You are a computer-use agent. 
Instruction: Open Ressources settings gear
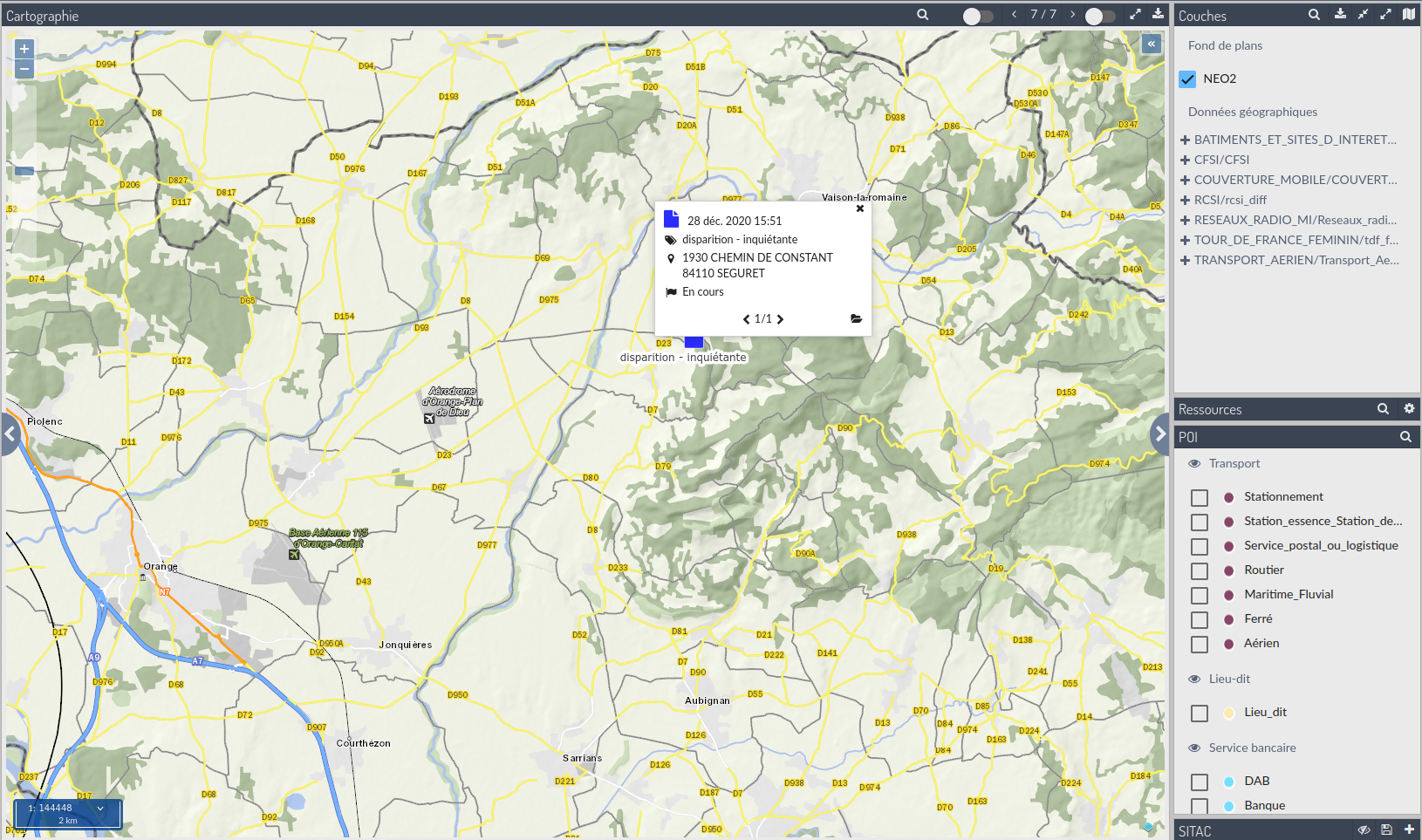[1409, 409]
